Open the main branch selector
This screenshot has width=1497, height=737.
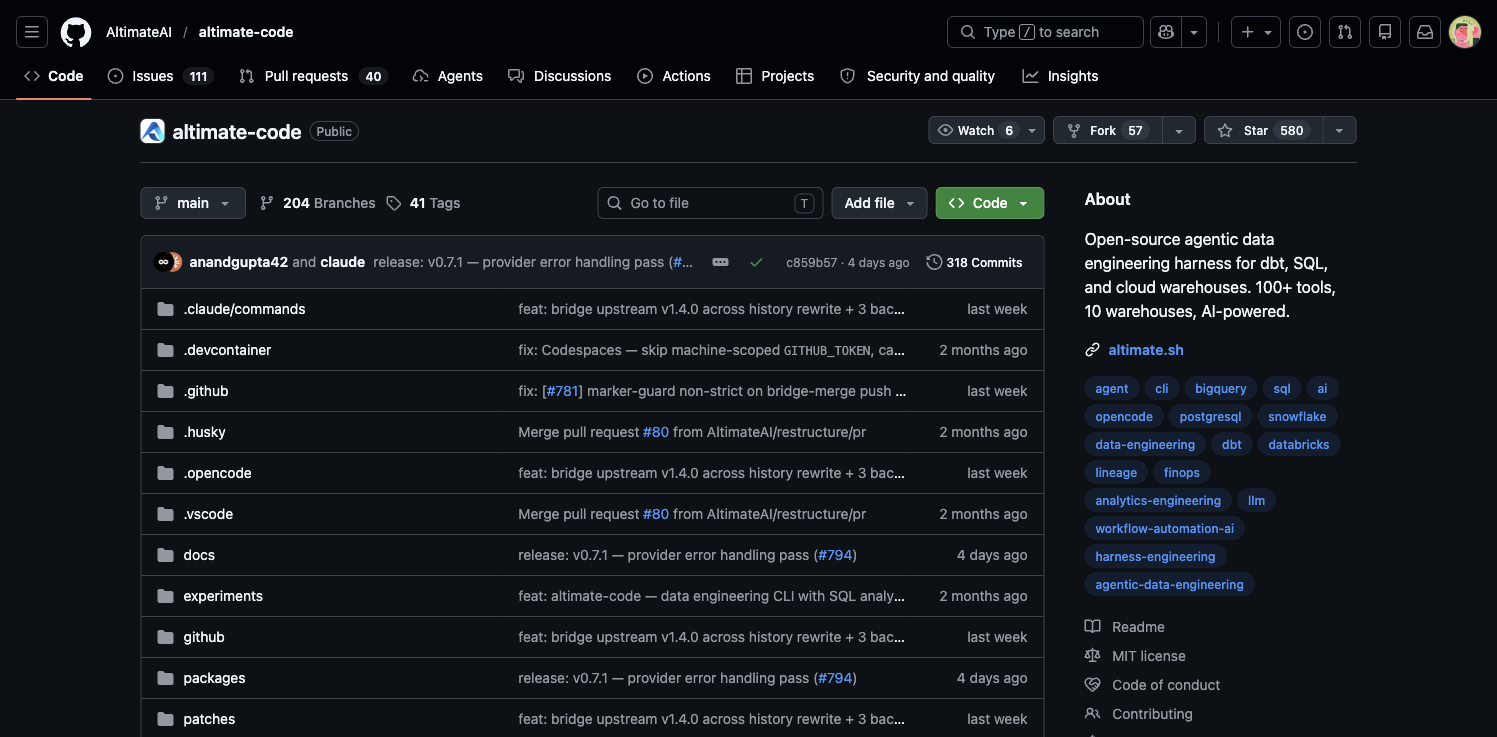pyautogui.click(x=193, y=203)
